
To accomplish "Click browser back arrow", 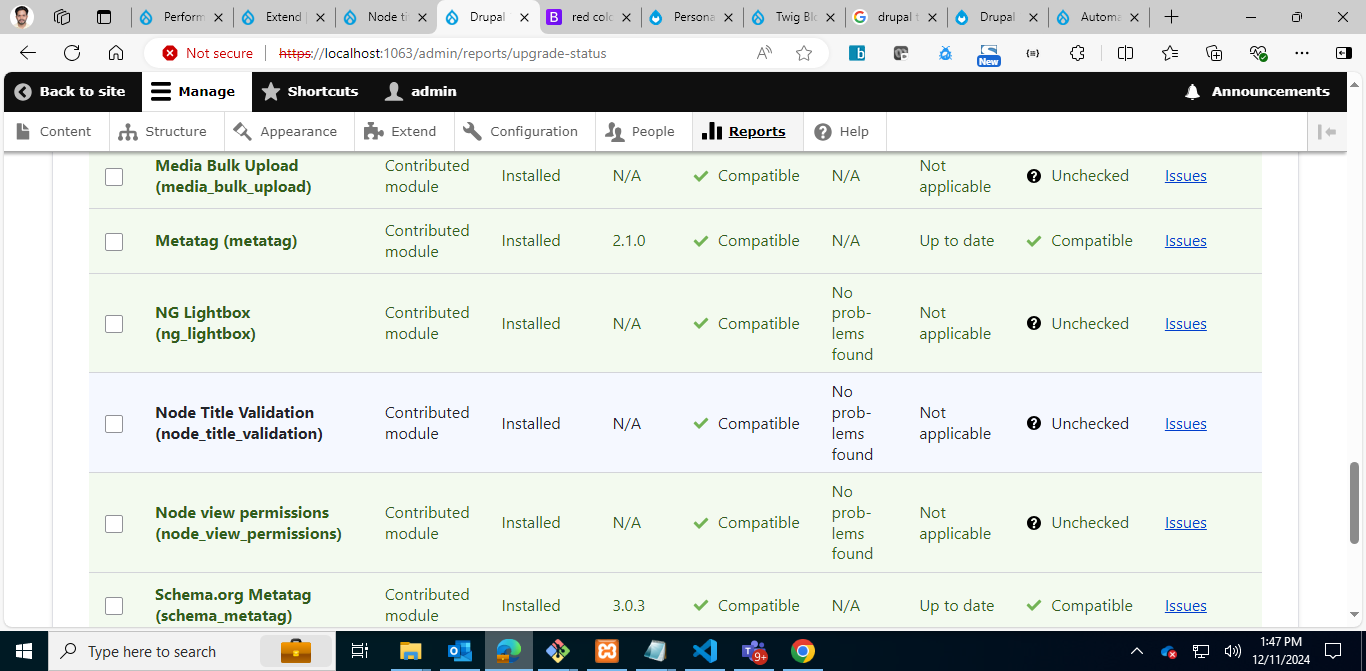I will click(x=28, y=53).
